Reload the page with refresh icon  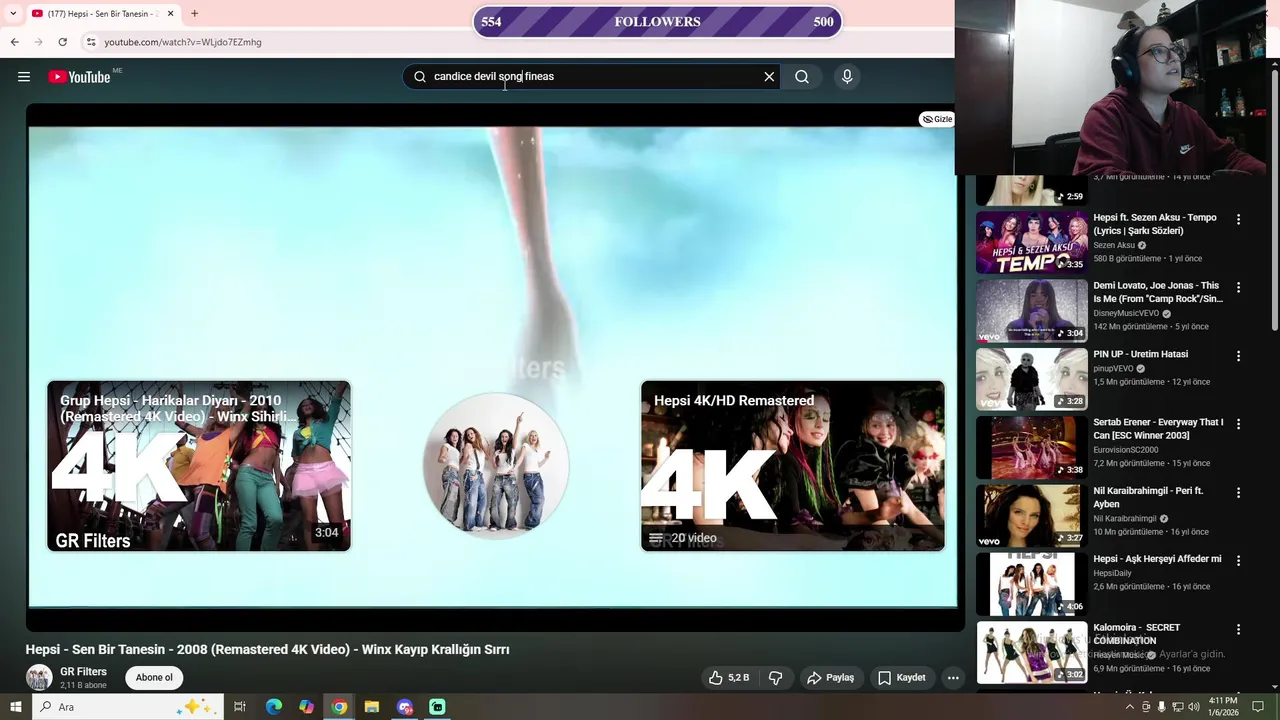62,42
